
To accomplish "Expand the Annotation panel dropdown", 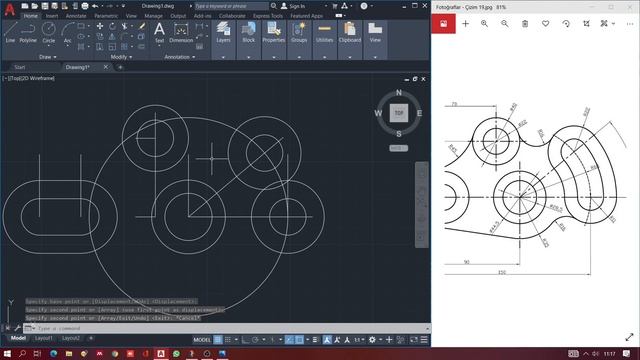I will tap(180, 57).
